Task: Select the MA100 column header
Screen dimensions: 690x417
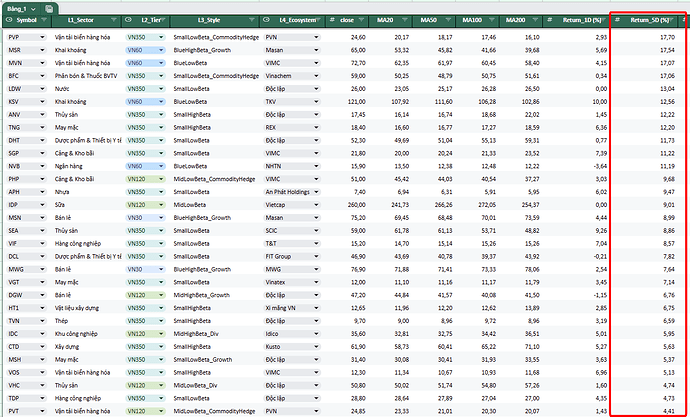Action: [471, 20]
